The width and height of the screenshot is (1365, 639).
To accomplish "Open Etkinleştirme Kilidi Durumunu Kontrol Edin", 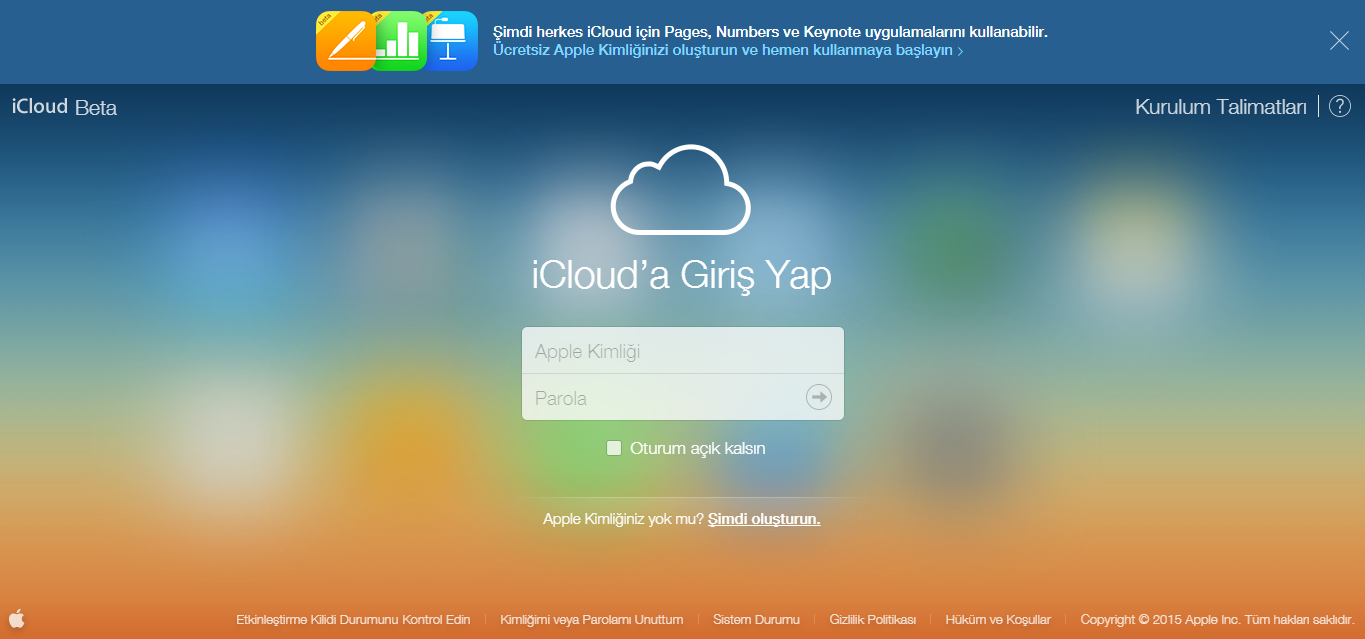I will pos(353,620).
